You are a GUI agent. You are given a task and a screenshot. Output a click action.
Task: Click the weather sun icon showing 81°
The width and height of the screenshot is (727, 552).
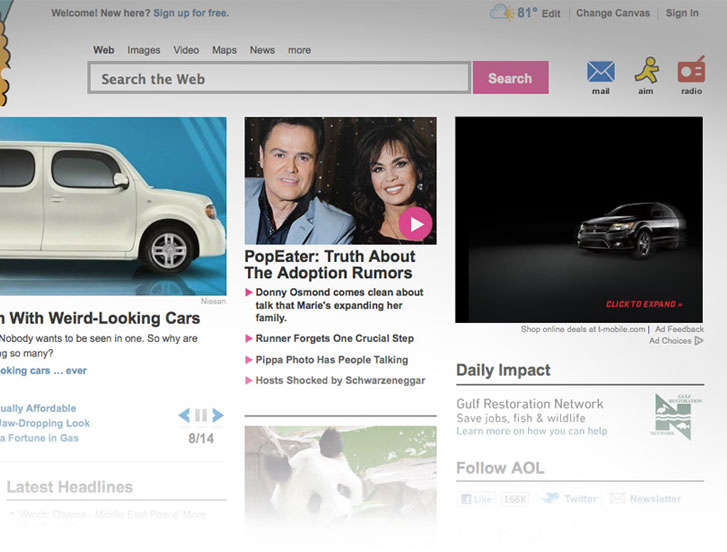502,13
